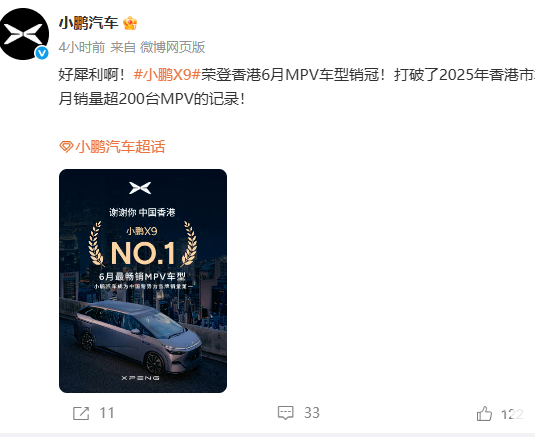This screenshot has width=535, height=437.
Task: Click the XPENG wordmark in the poster
Action: click(x=141, y=378)
